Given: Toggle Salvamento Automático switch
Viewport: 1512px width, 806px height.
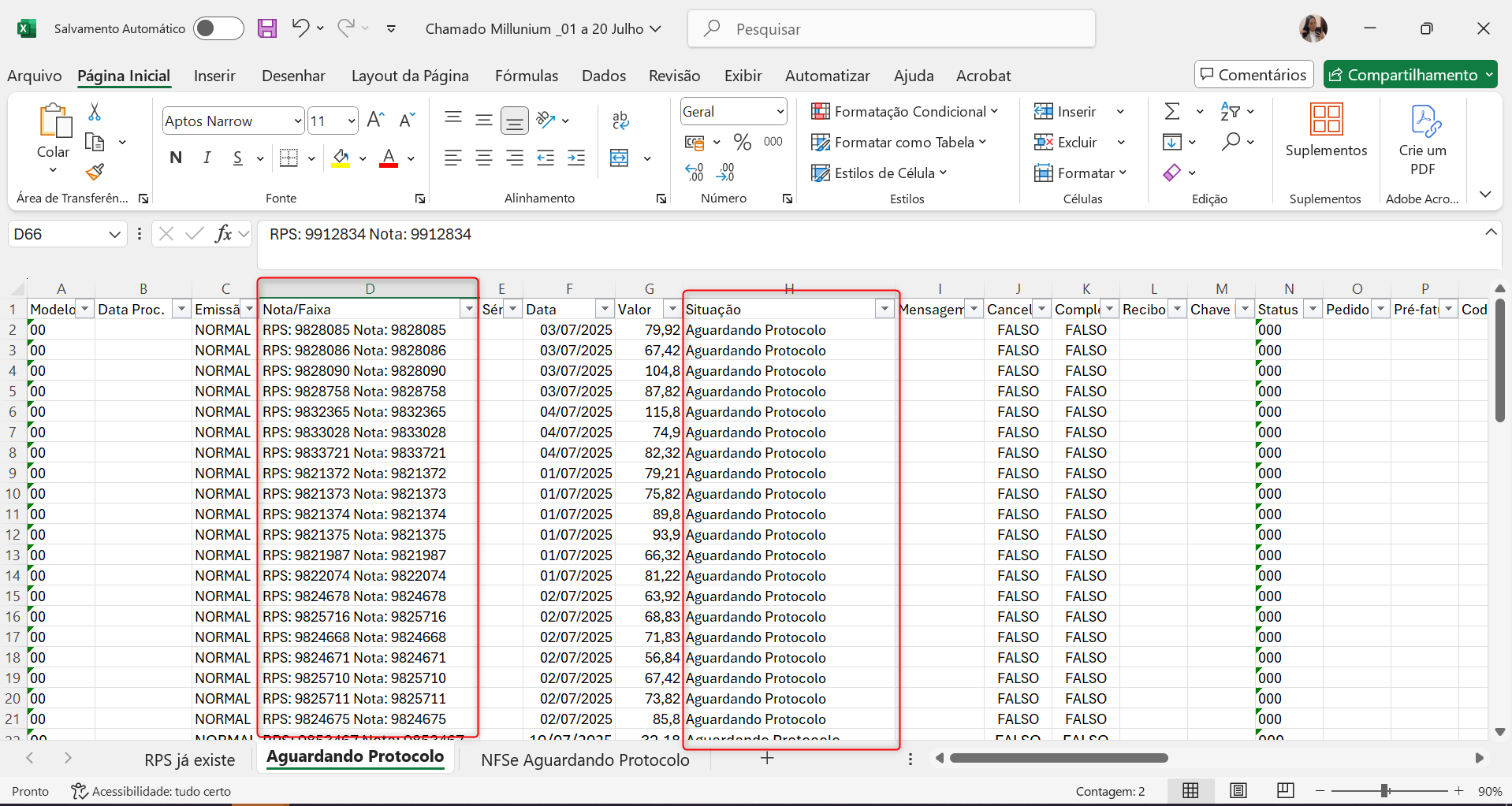Looking at the screenshot, I should click(x=218, y=28).
